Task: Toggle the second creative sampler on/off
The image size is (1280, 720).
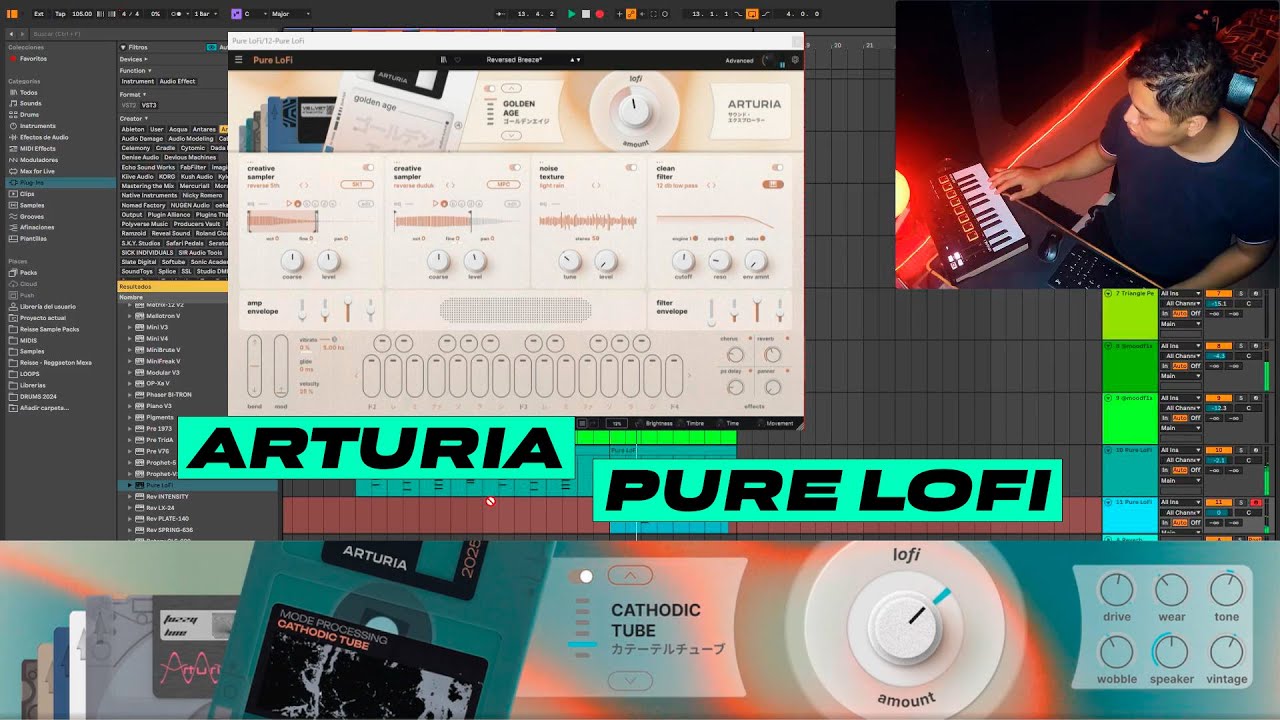Action: pos(515,168)
